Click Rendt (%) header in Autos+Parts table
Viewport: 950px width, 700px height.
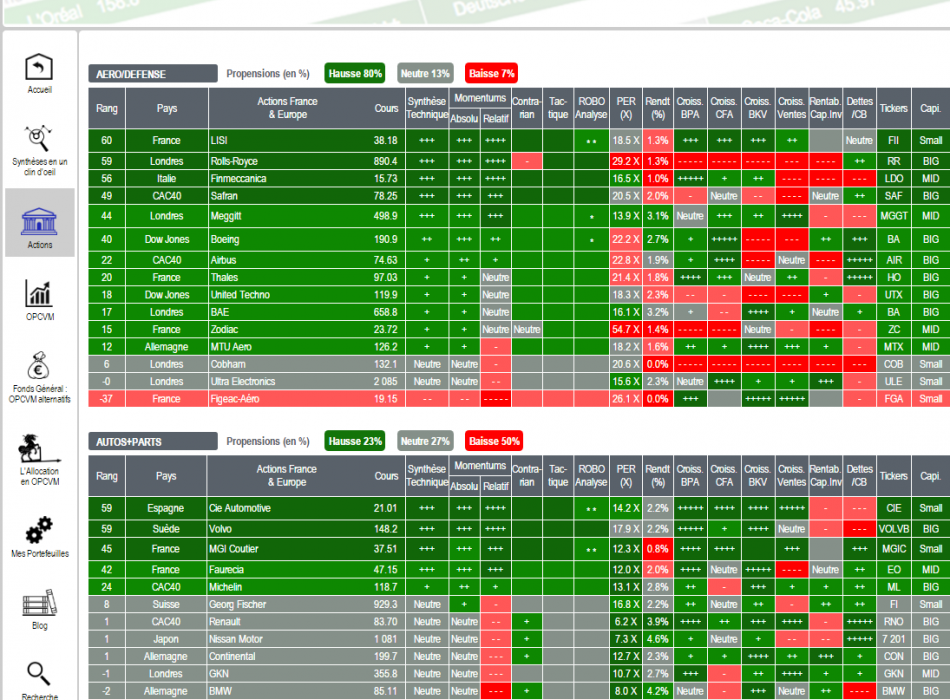[657, 476]
